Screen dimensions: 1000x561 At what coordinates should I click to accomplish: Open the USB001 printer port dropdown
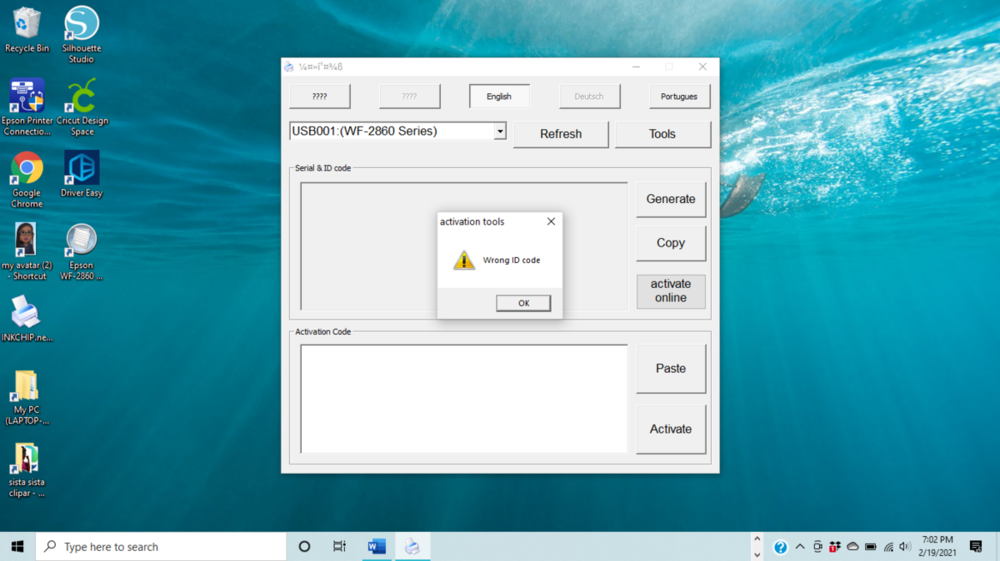coord(500,131)
